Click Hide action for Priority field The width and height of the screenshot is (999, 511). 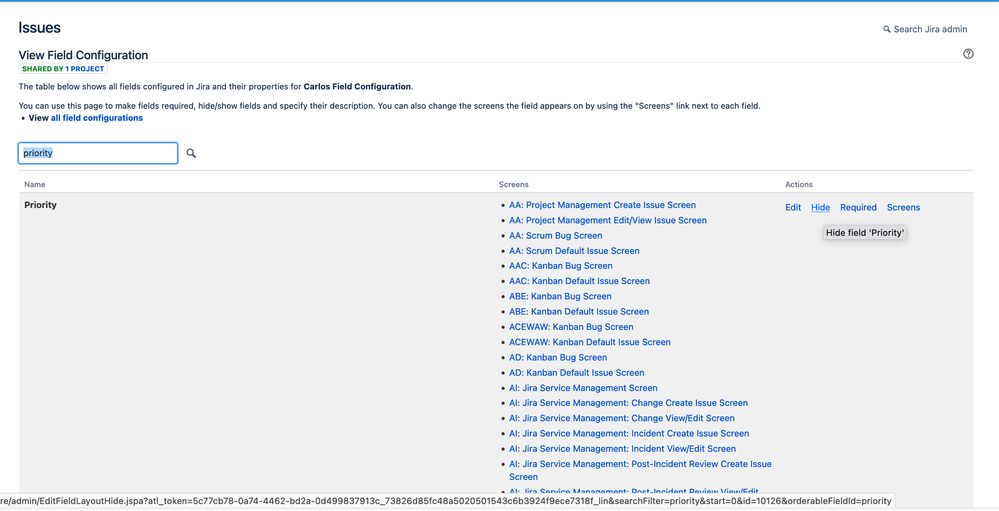tap(821, 208)
